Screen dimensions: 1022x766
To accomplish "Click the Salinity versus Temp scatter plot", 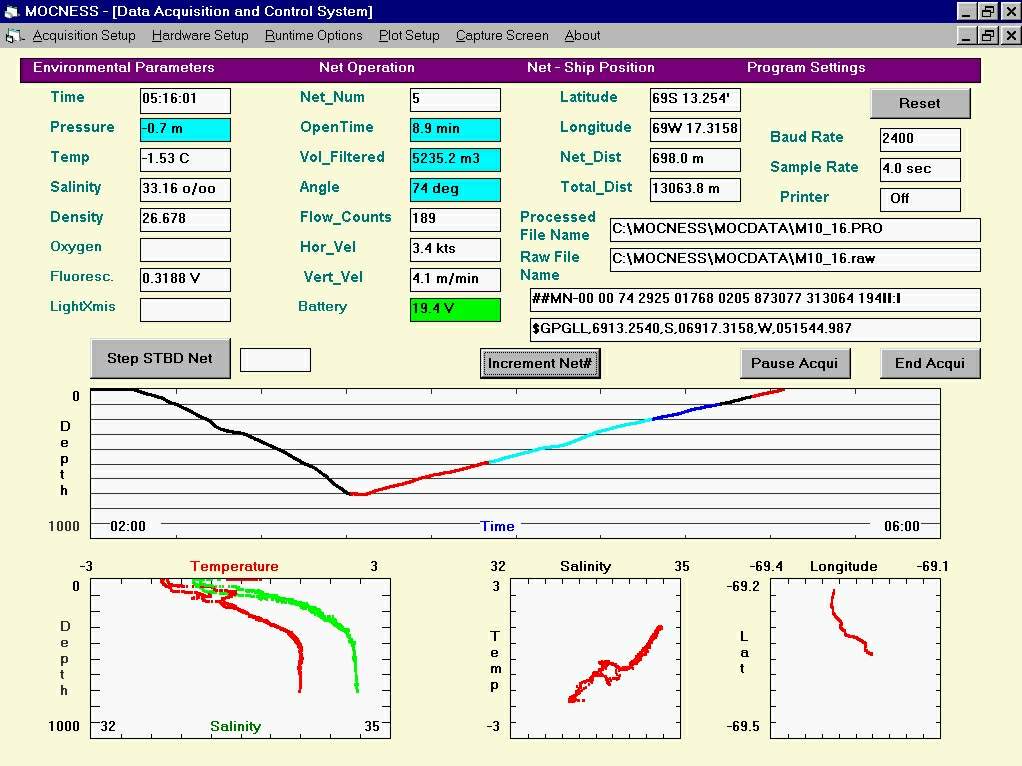I will pos(595,658).
